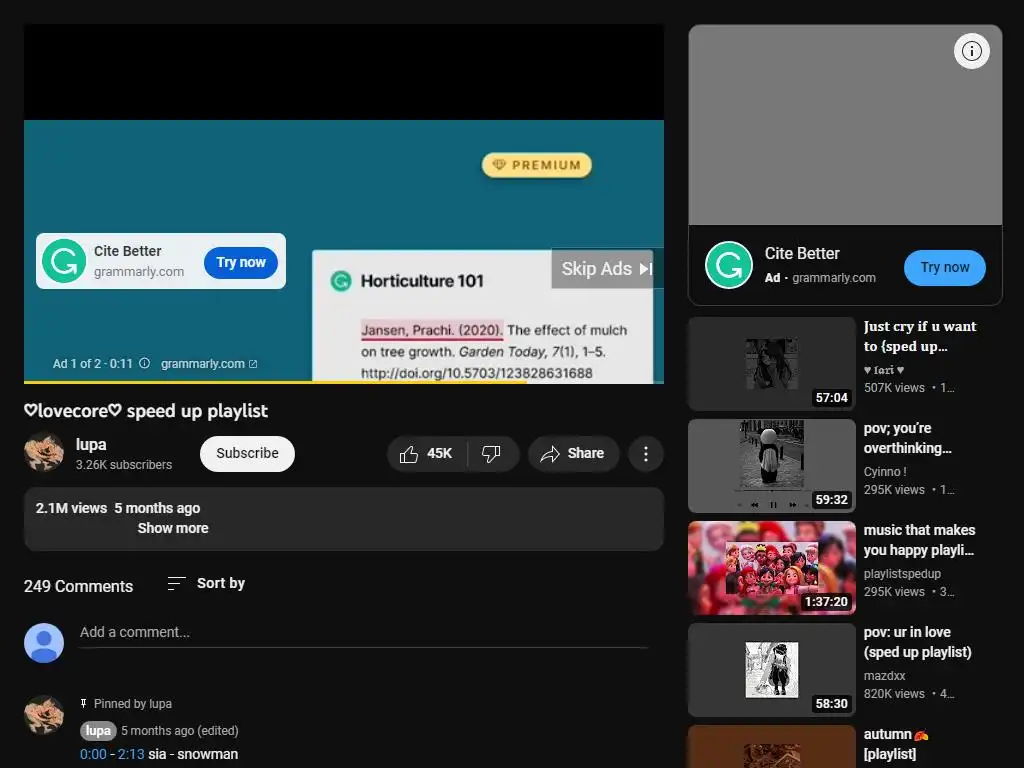Share the lovecore playlist video
Screen dimensions: 1024x768
point(573,454)
